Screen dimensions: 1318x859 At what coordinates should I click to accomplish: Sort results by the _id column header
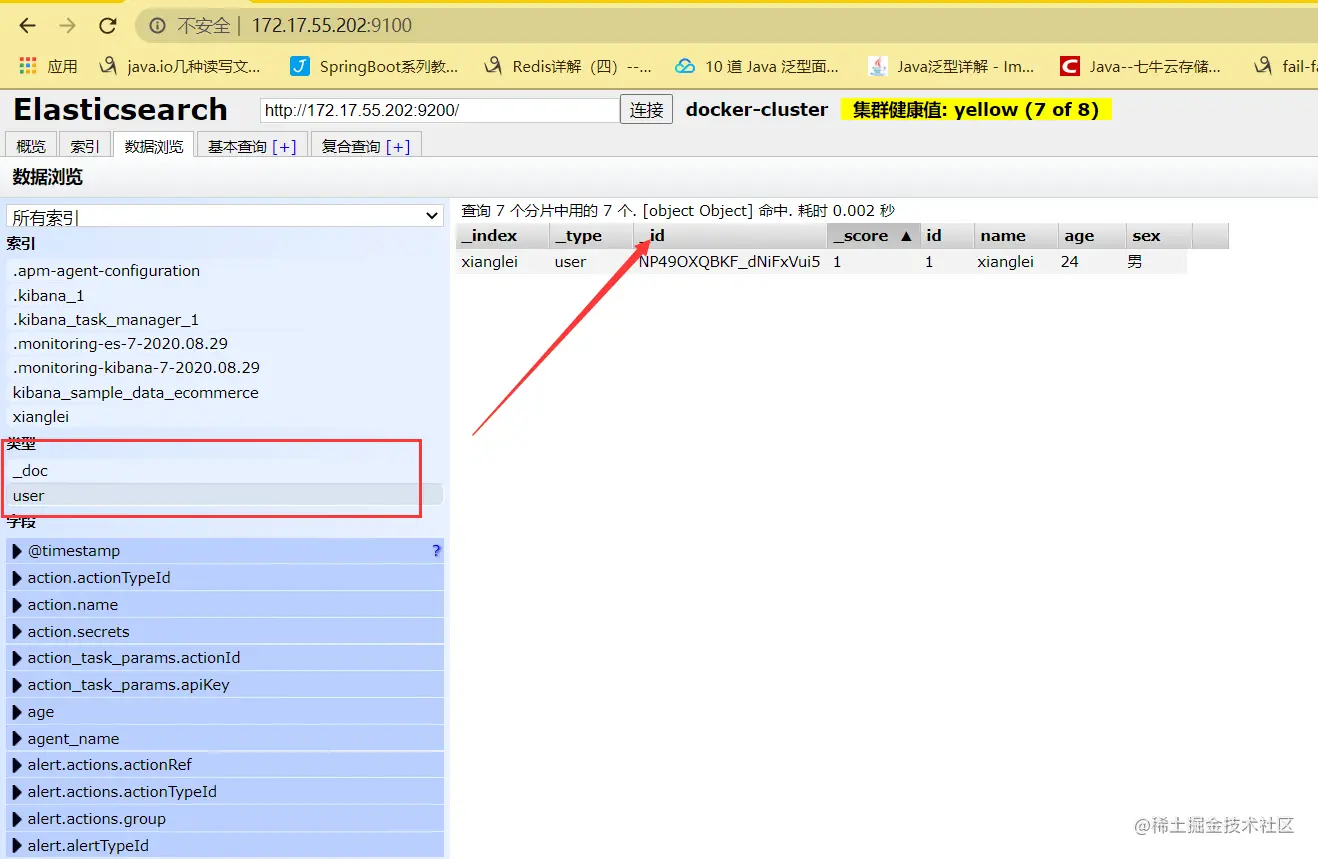click(731, 236)
